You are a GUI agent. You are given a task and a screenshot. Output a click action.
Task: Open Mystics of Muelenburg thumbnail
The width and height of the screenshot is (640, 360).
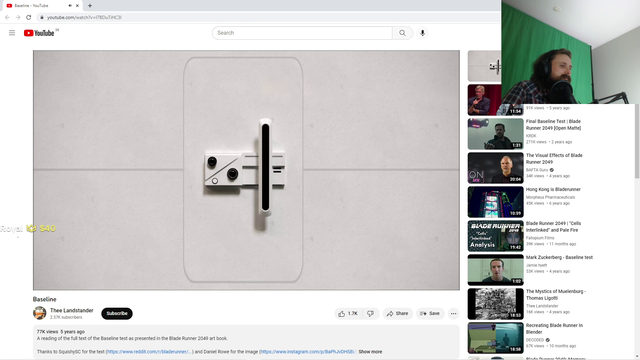pos(496,304)
